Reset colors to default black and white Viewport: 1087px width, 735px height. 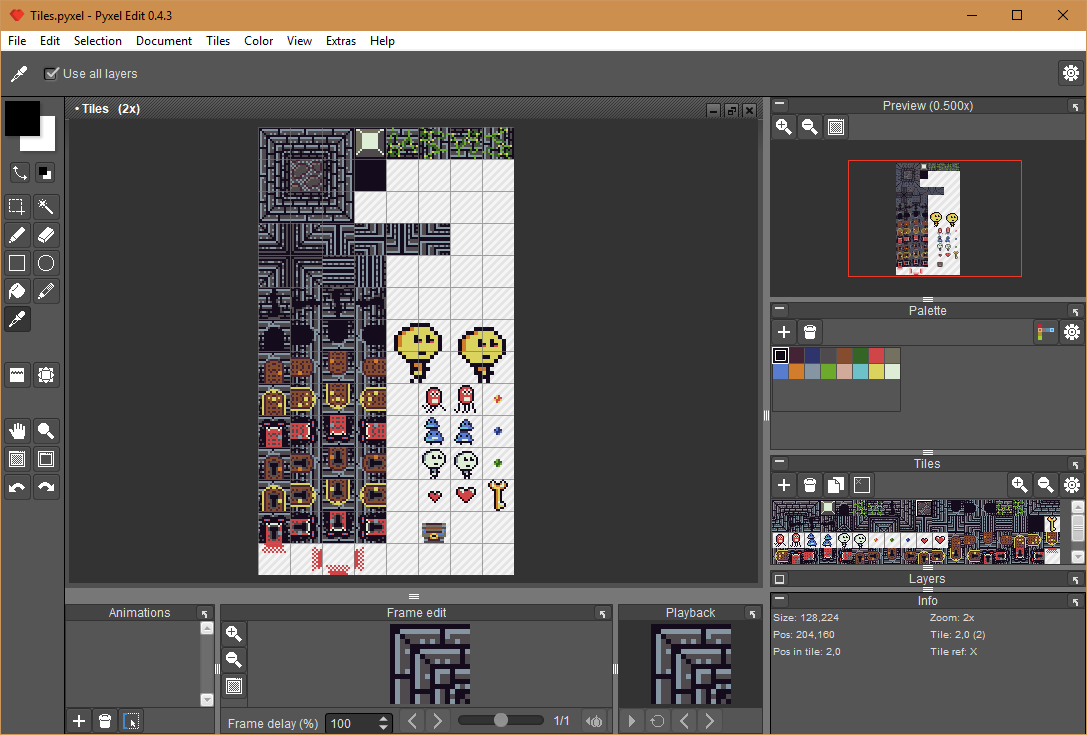(x=45, y=173)
